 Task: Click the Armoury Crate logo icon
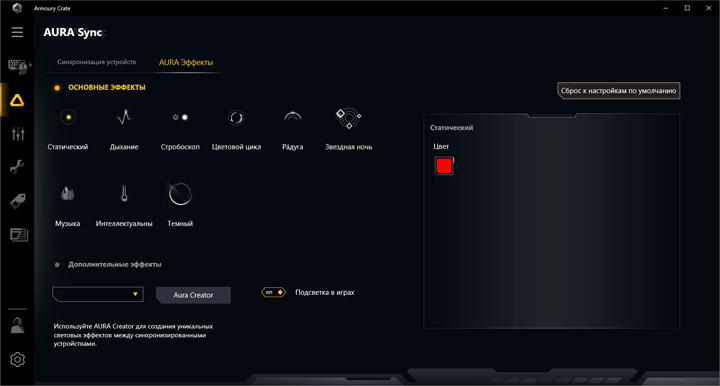17,8
